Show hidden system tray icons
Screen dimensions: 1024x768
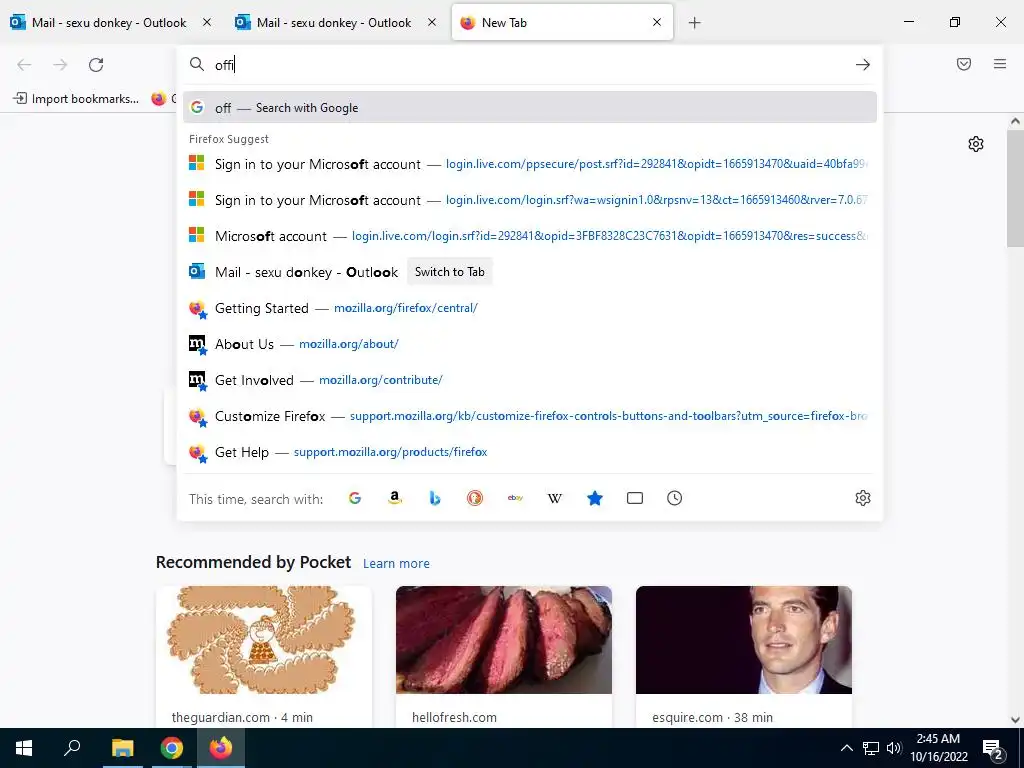tap(846, 748)
